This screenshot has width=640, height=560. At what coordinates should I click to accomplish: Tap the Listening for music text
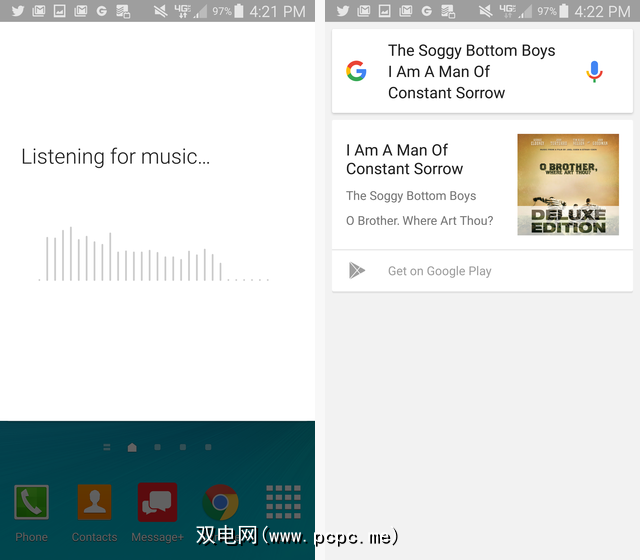[116, 157]
